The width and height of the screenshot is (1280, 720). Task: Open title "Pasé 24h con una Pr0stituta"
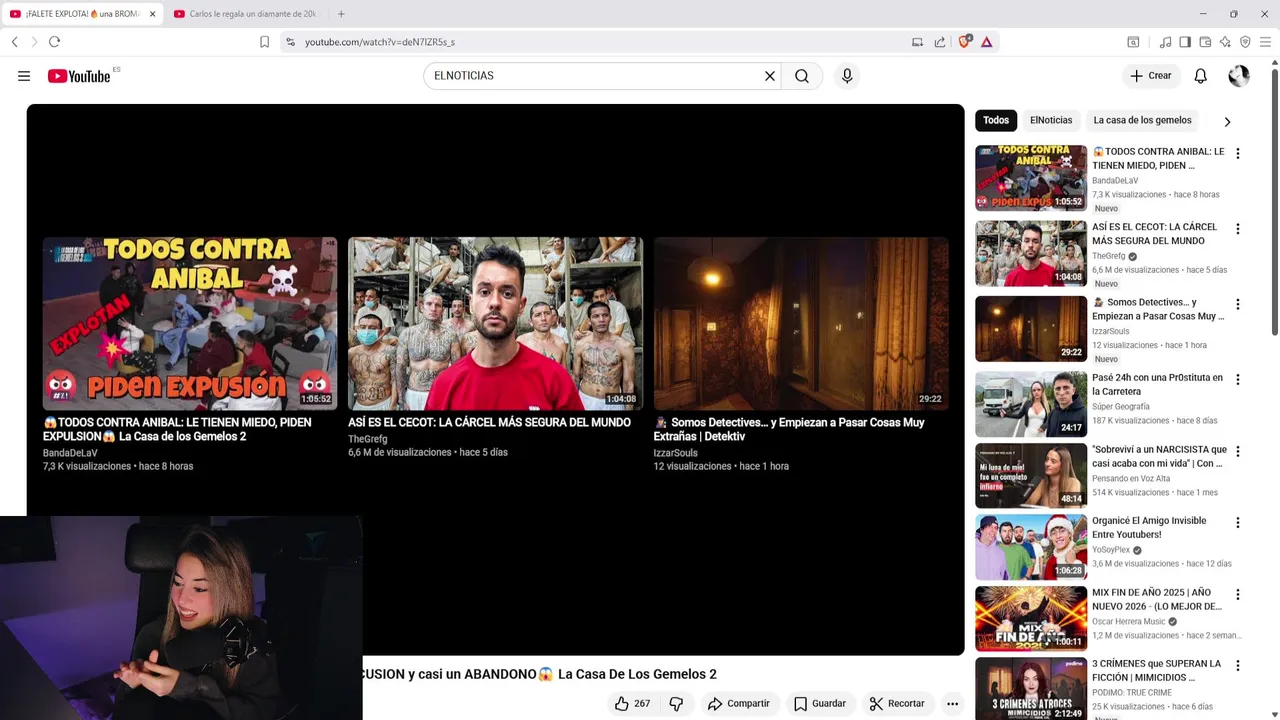[x=1157, y=384]
